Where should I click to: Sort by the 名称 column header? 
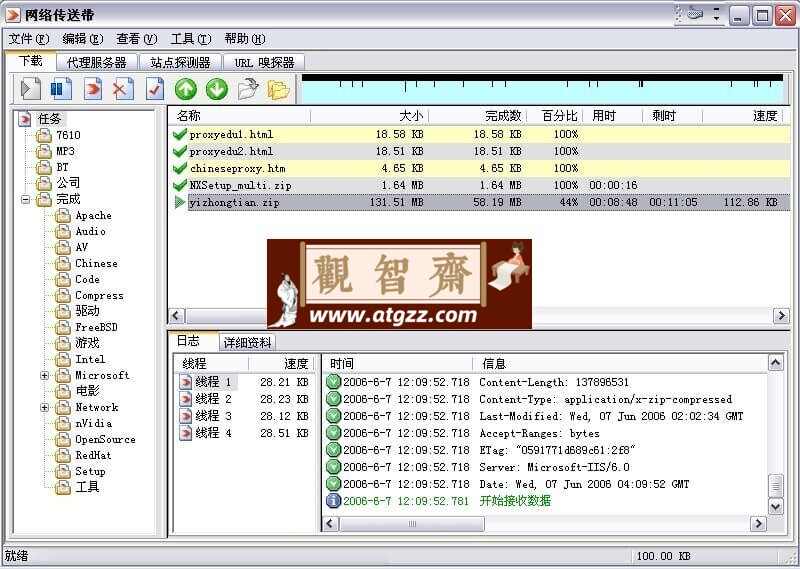coord(239,116)
